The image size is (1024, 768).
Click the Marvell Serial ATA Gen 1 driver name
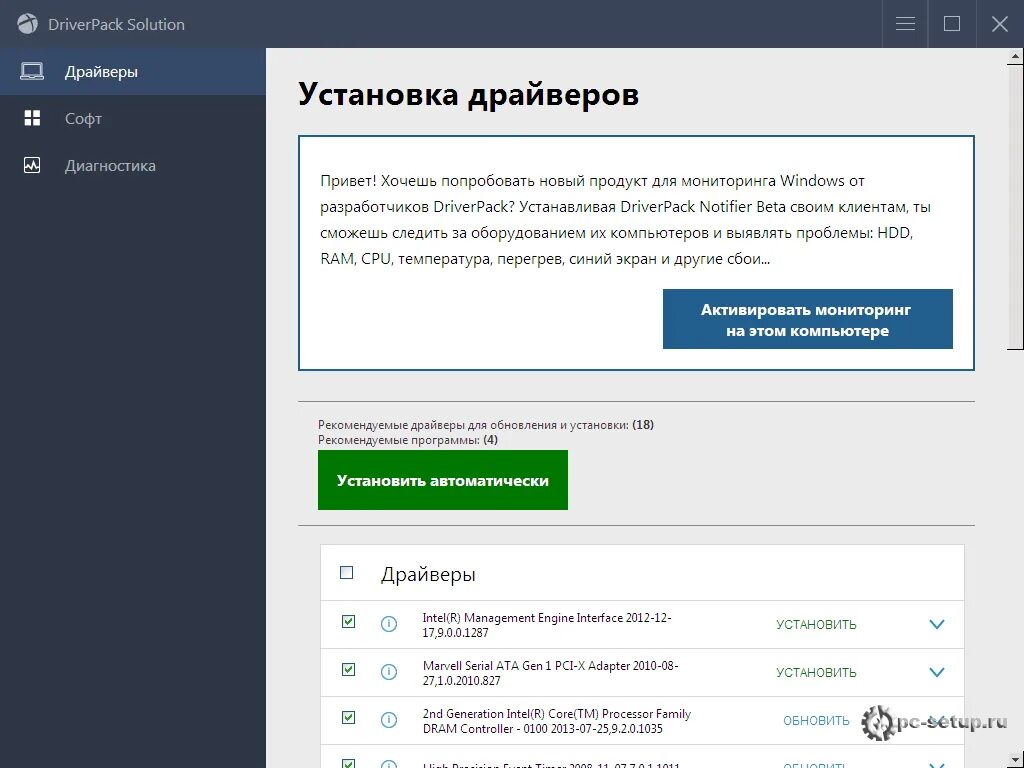551,673
